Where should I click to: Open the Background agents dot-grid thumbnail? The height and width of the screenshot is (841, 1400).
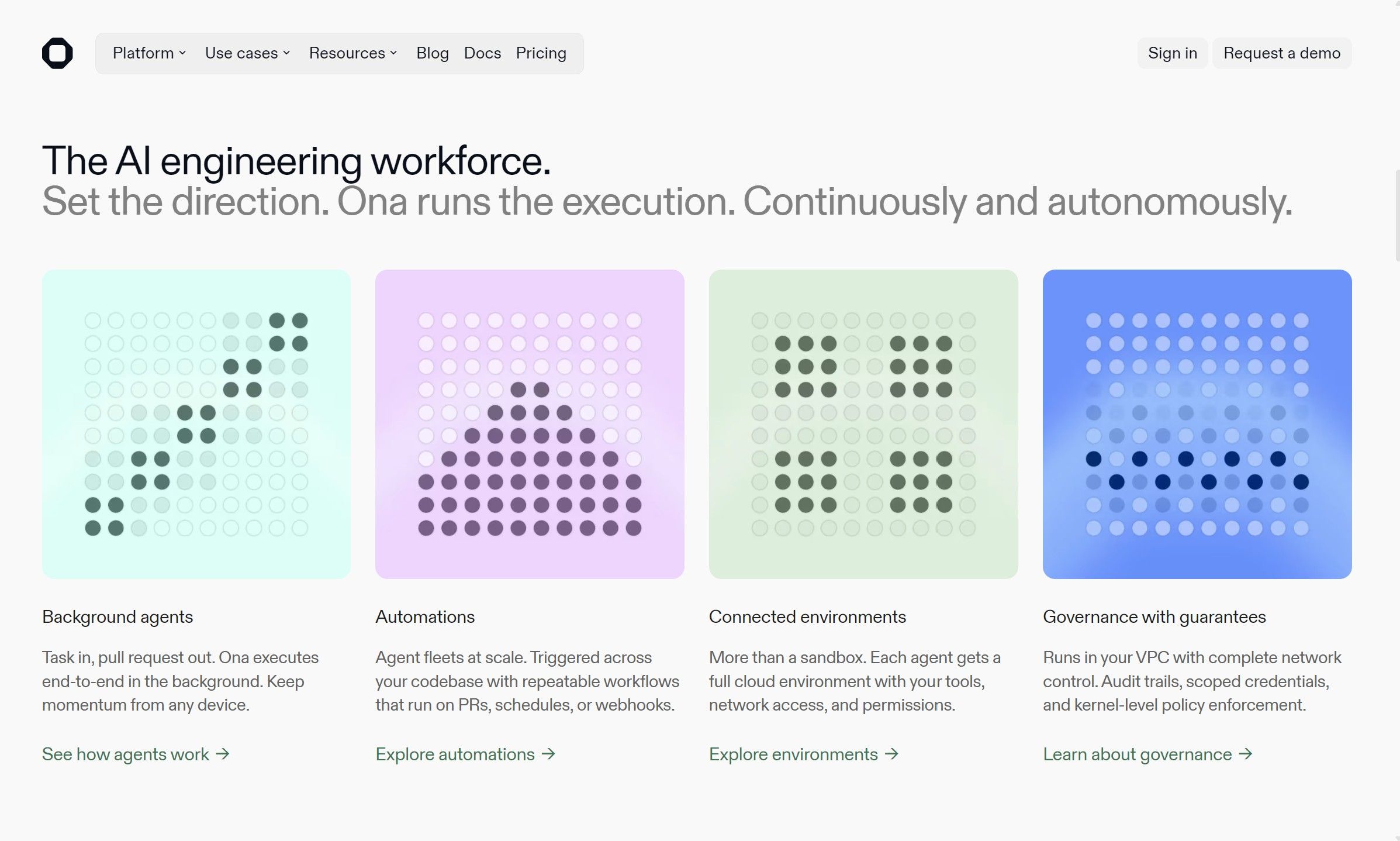[x=196, y=424]
